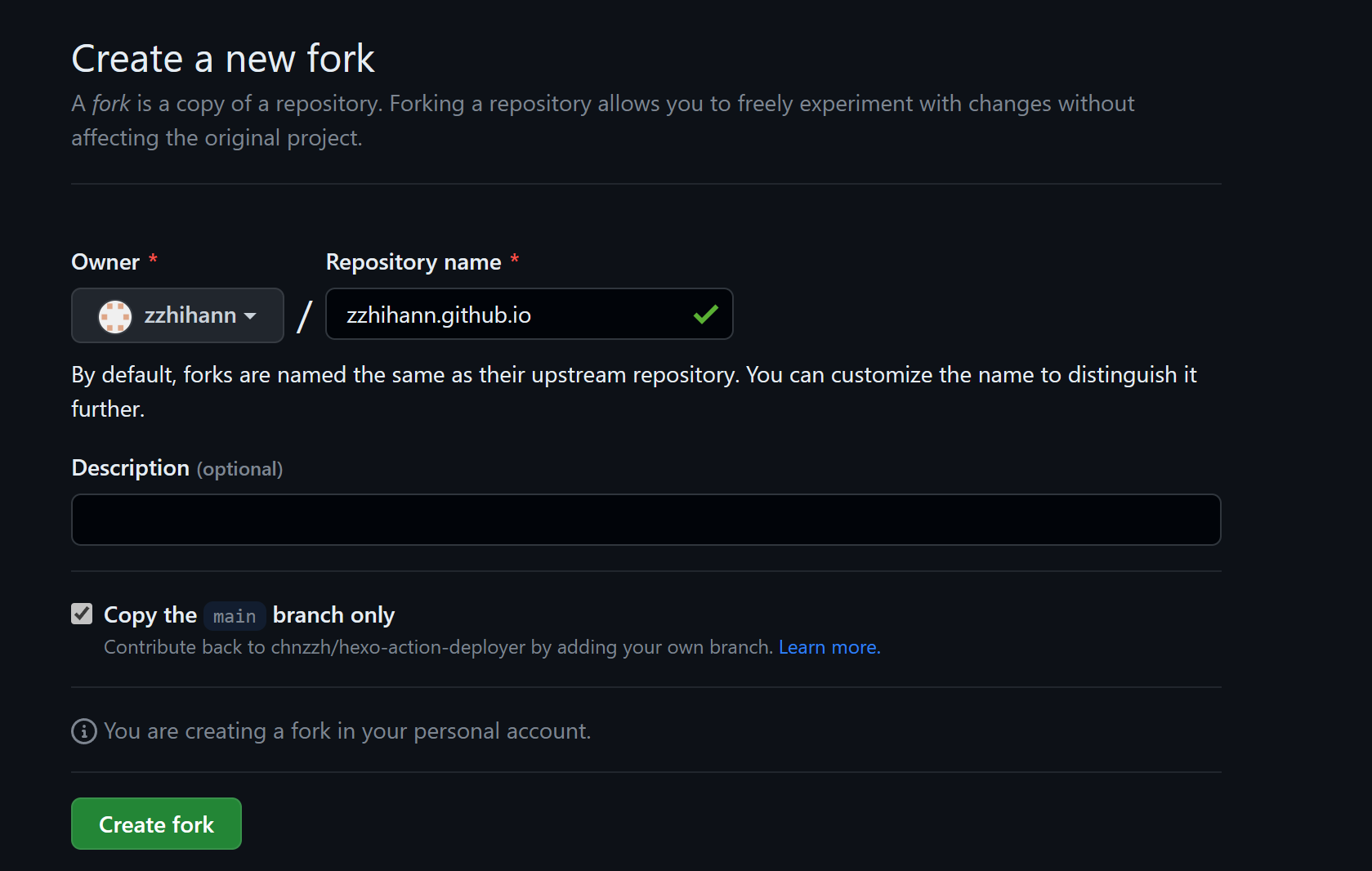
Task: Click the "Create a new fork" heading
Action: (x=222, y=59)
